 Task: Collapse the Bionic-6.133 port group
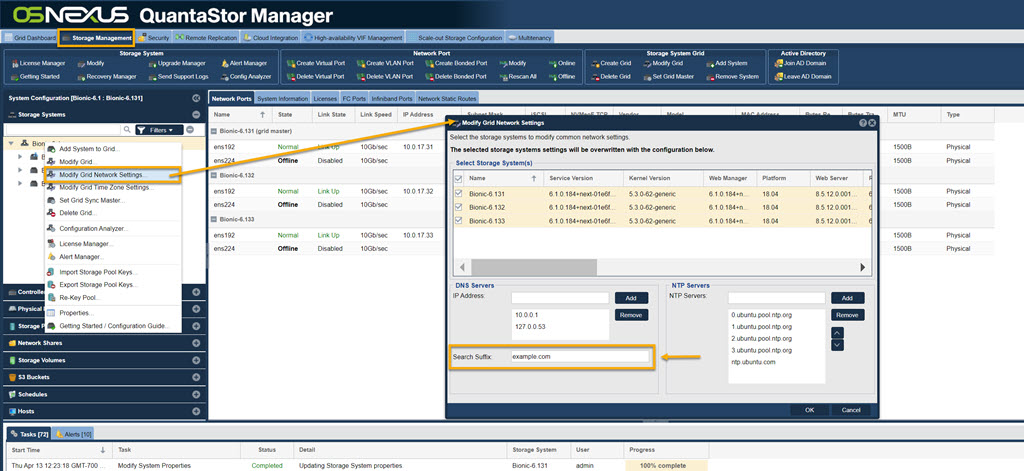214,219
